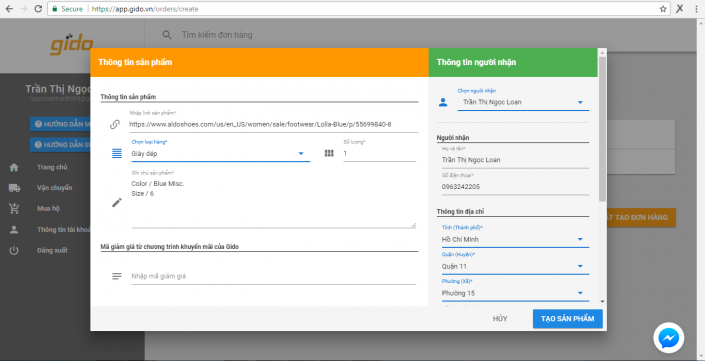Screen dimensions: 705x361
Task: Click the dialog's vertical scrollbar
Action: pos(602,129)
